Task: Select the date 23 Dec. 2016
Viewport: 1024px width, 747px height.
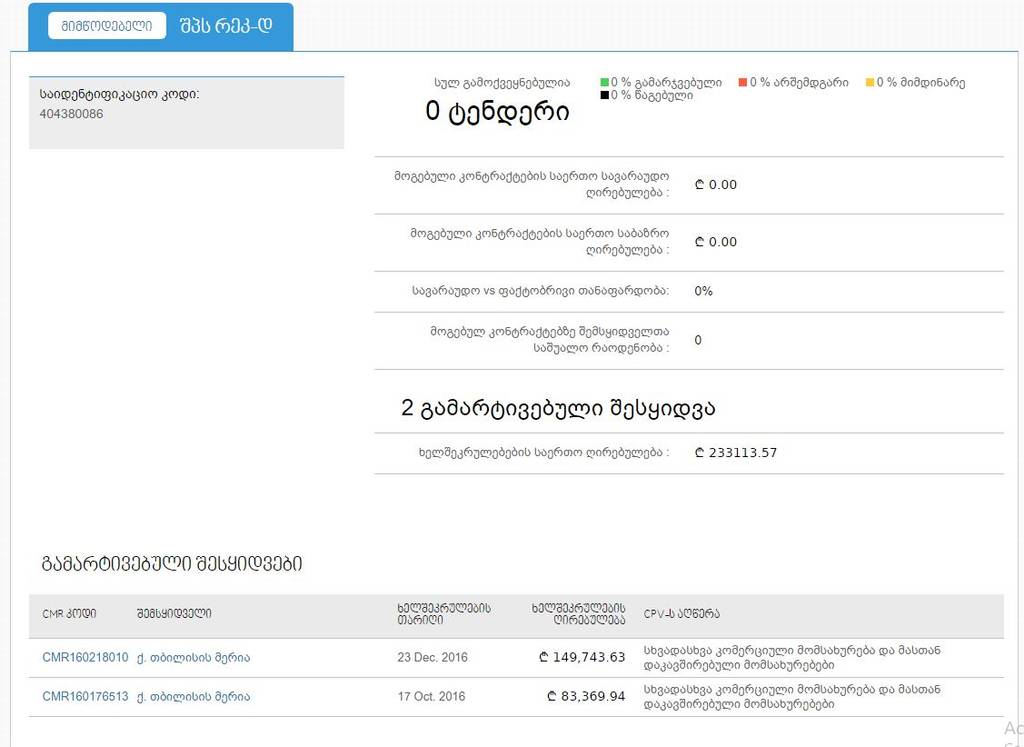Action: point(432,657)
